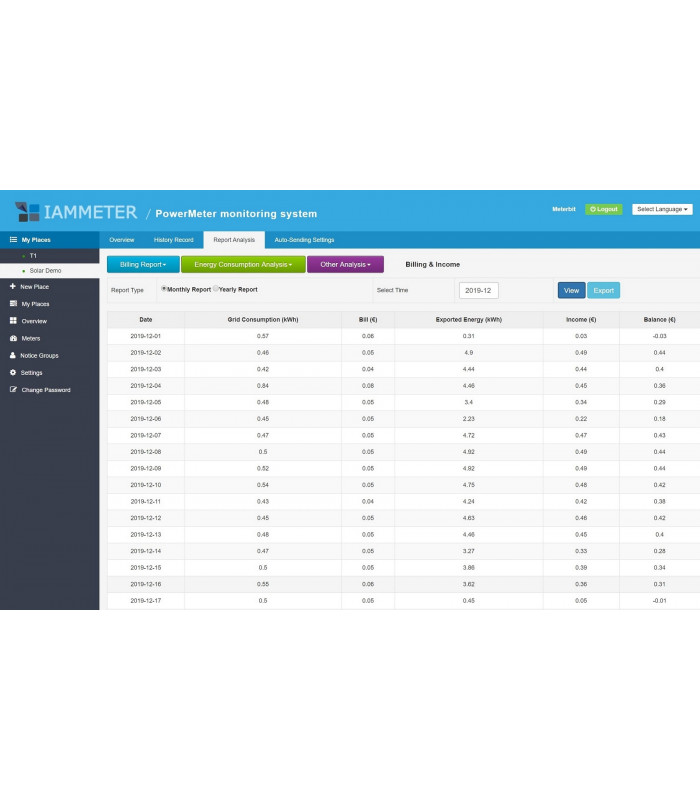Select the Yearly Report radio button
This screenshot has width=700, height=800.
point(216,289)
